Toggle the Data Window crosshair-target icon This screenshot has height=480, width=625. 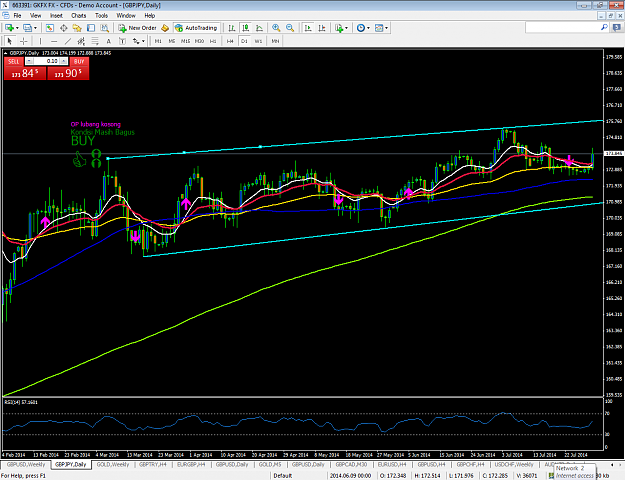(x=63, y=28)
